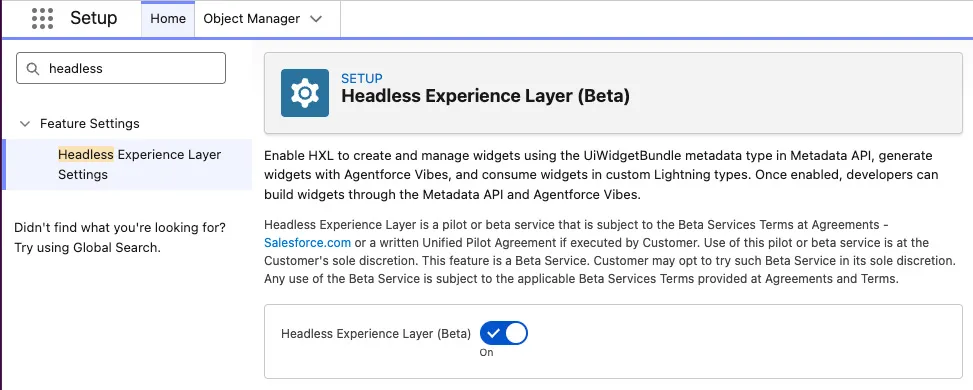Switch to the Home tab

[x=168, y=19]
